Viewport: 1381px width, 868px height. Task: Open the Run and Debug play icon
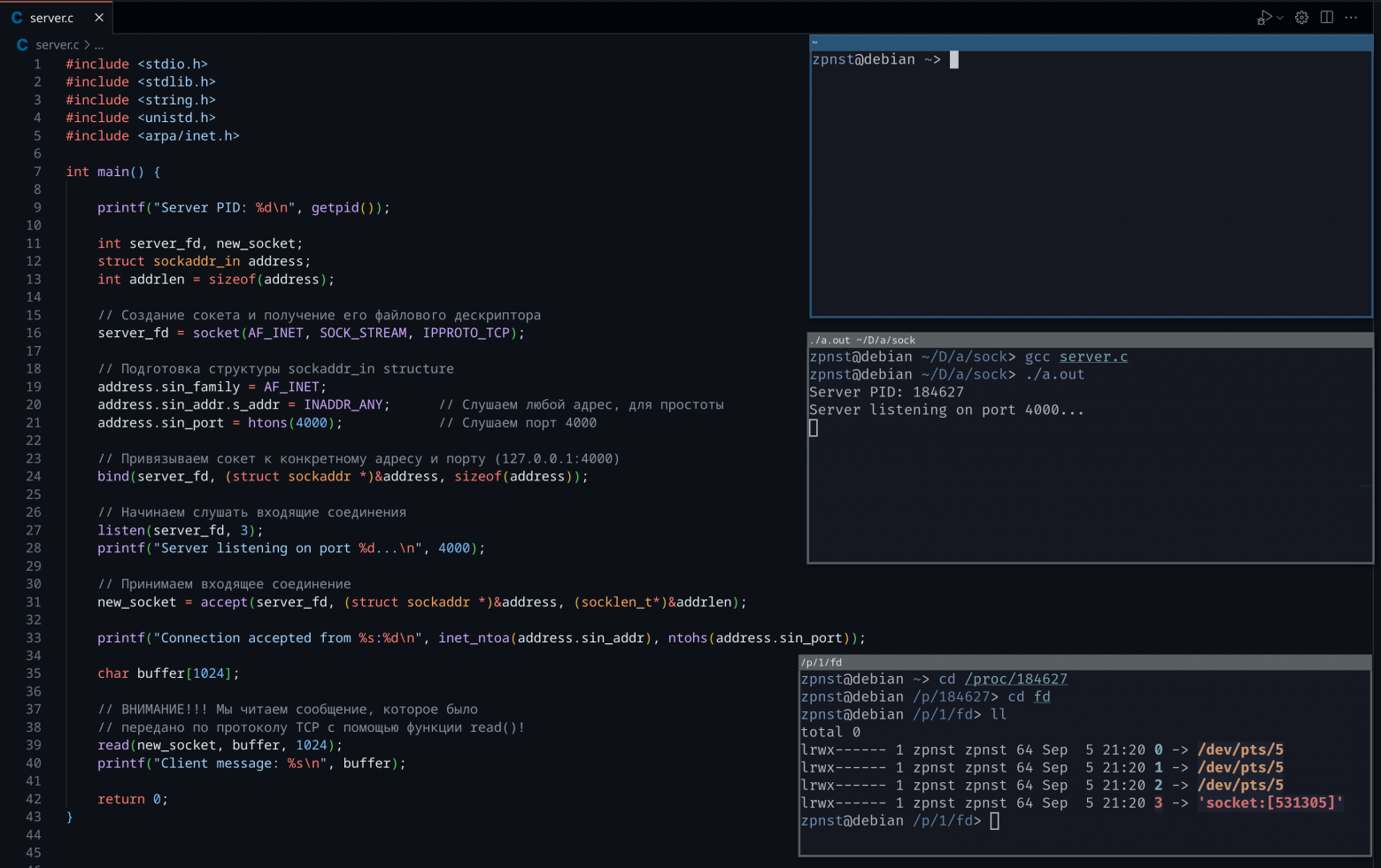1264,17
